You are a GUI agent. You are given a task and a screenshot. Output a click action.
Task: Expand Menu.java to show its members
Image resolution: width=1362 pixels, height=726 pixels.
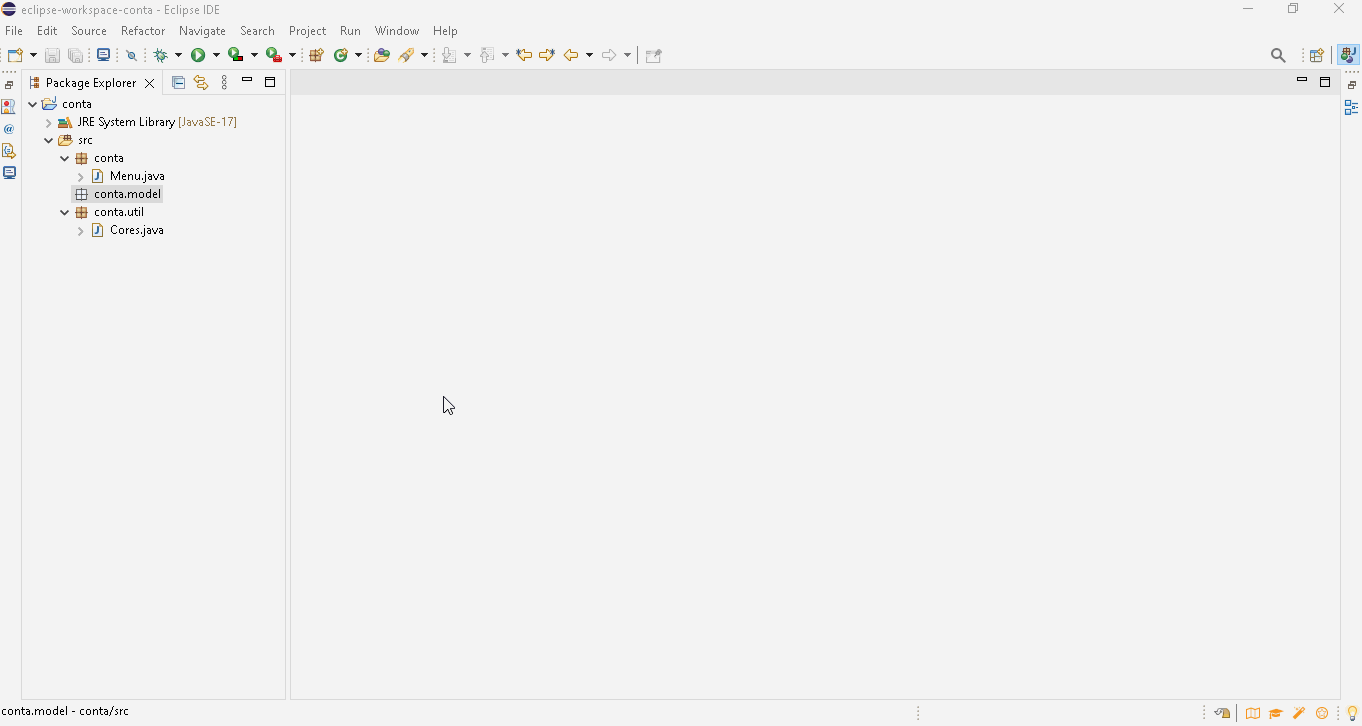(80, 176)
